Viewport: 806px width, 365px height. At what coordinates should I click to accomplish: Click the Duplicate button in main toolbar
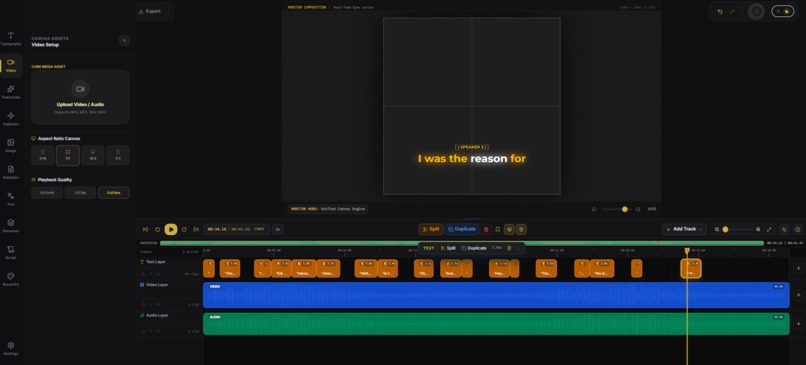pyautogui.click(x=462, y=229)
